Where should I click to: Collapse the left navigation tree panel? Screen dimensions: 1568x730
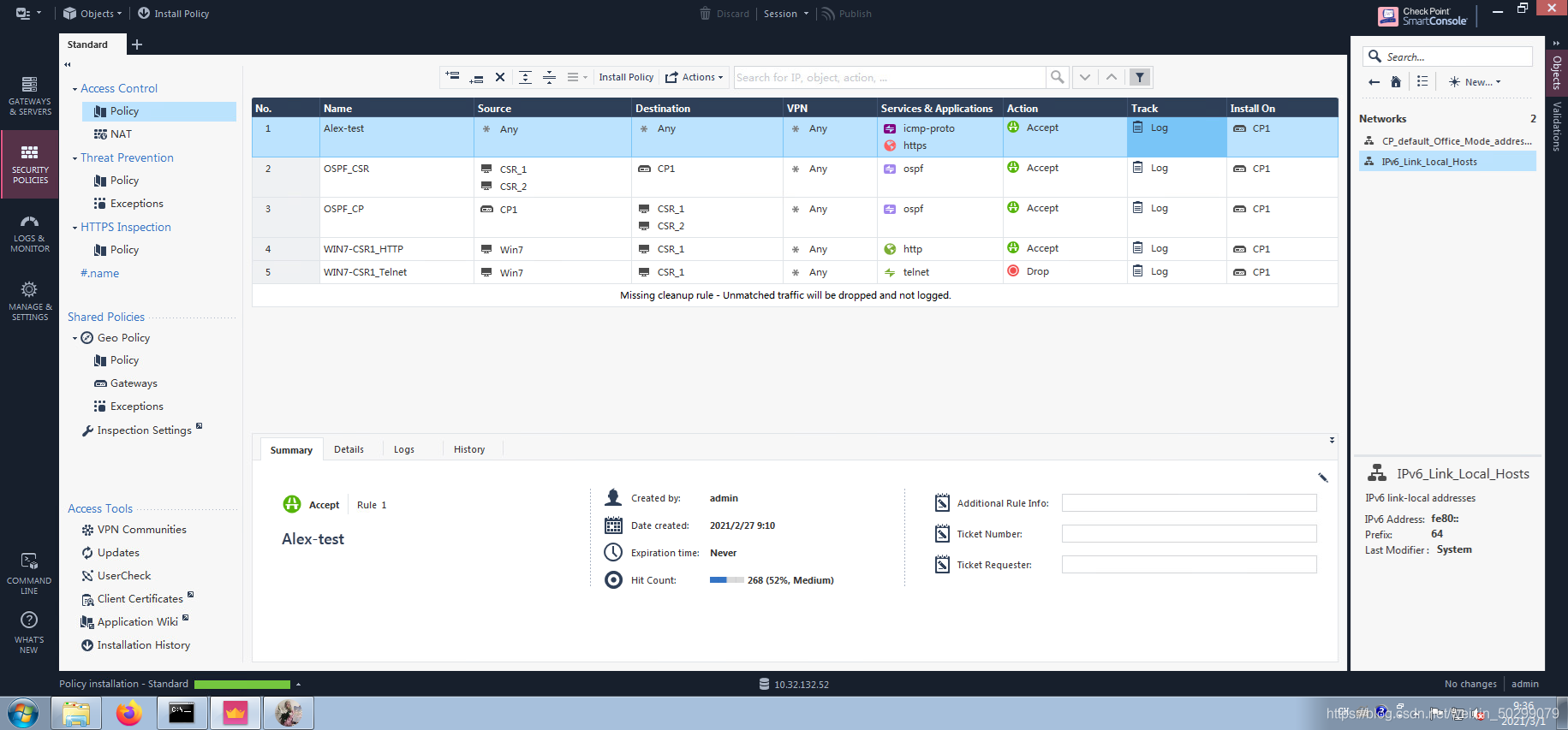[68, 64]
